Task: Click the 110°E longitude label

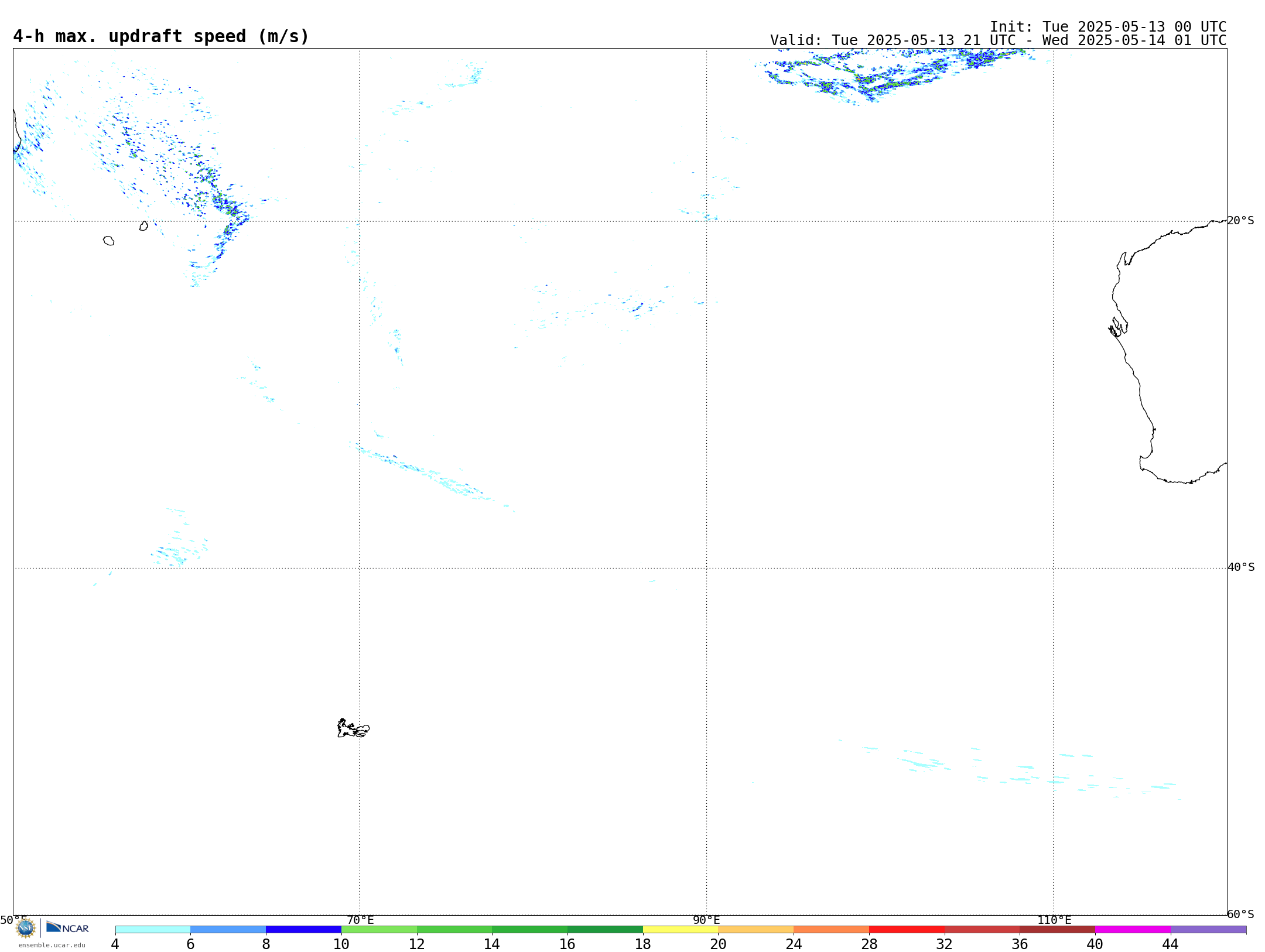Action: tap(1054, 920)
